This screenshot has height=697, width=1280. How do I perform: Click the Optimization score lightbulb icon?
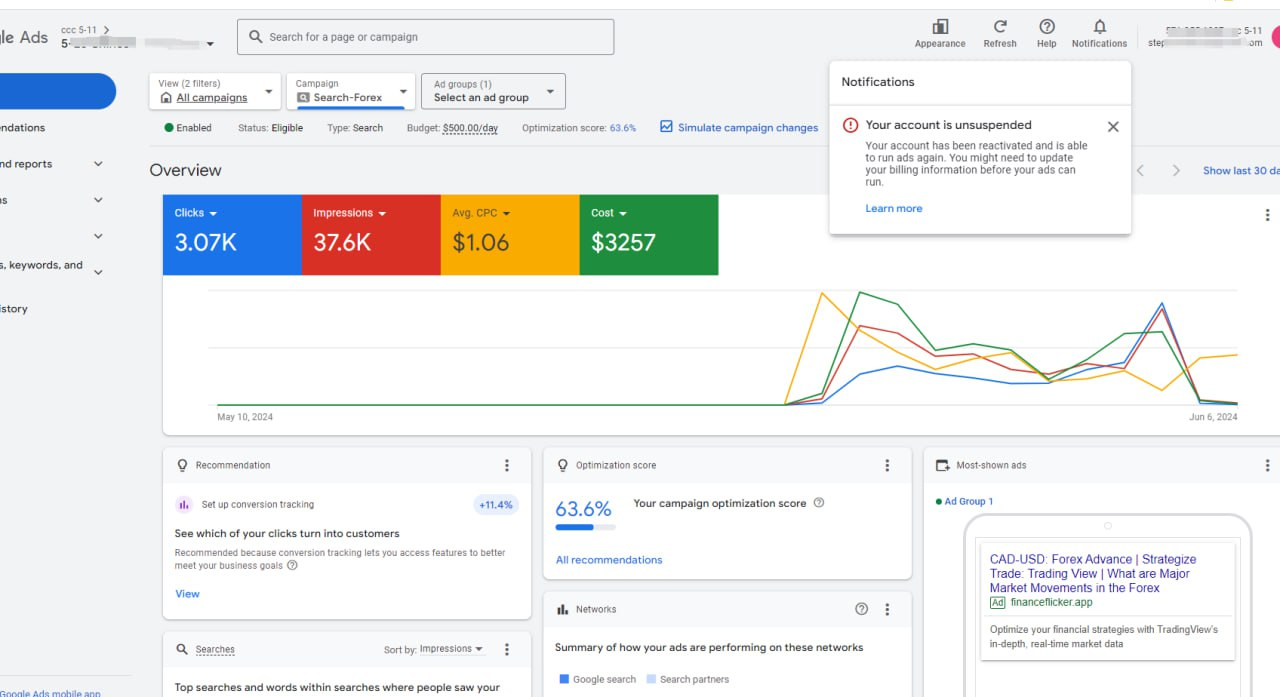562,466
